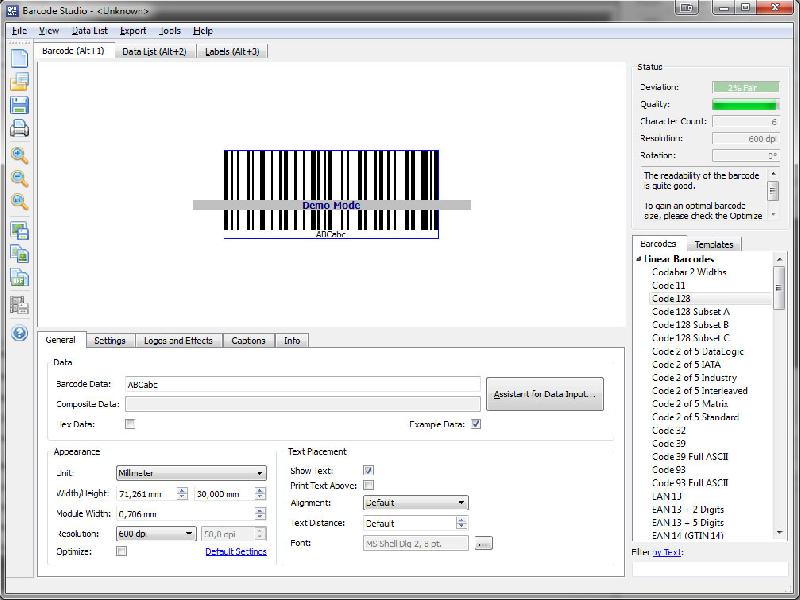Collapse the Linear Barcodes tree group
Image resolution: width=800 pixels, height=600 pixels.
coord(638,259)
